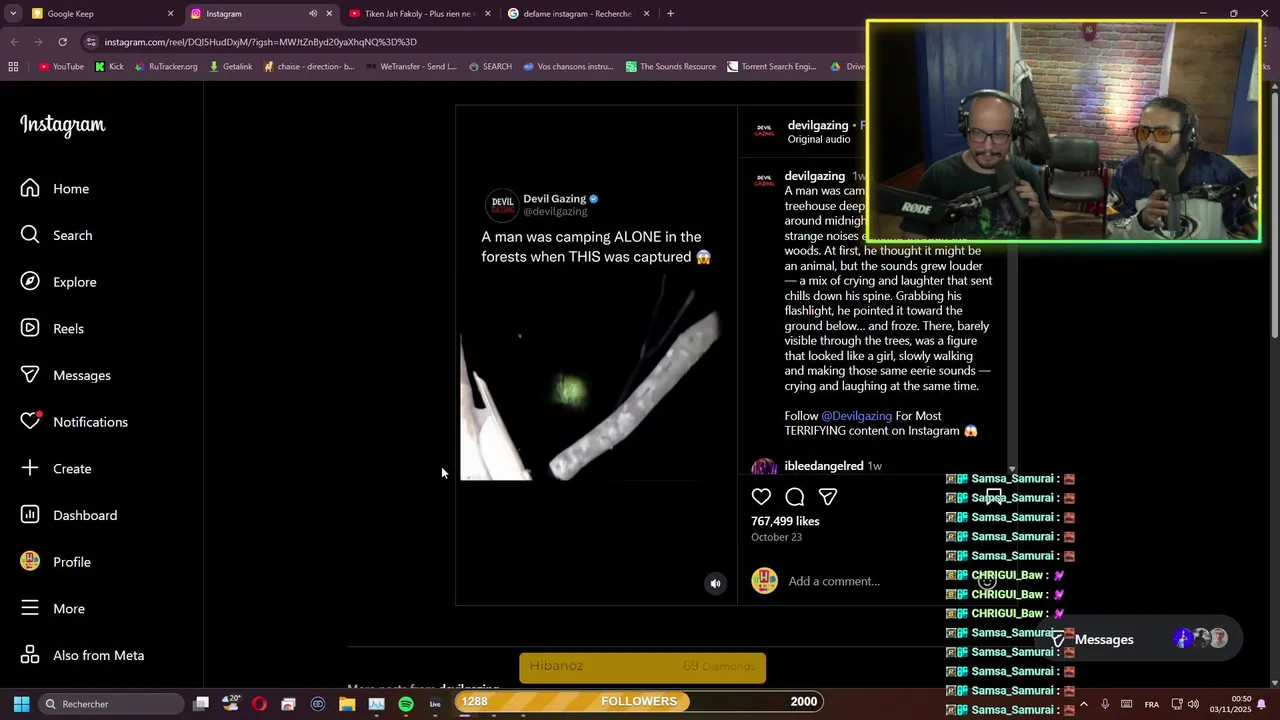Share the reel with paper plane icon
1280x720 pixels.
coord(828,497)
